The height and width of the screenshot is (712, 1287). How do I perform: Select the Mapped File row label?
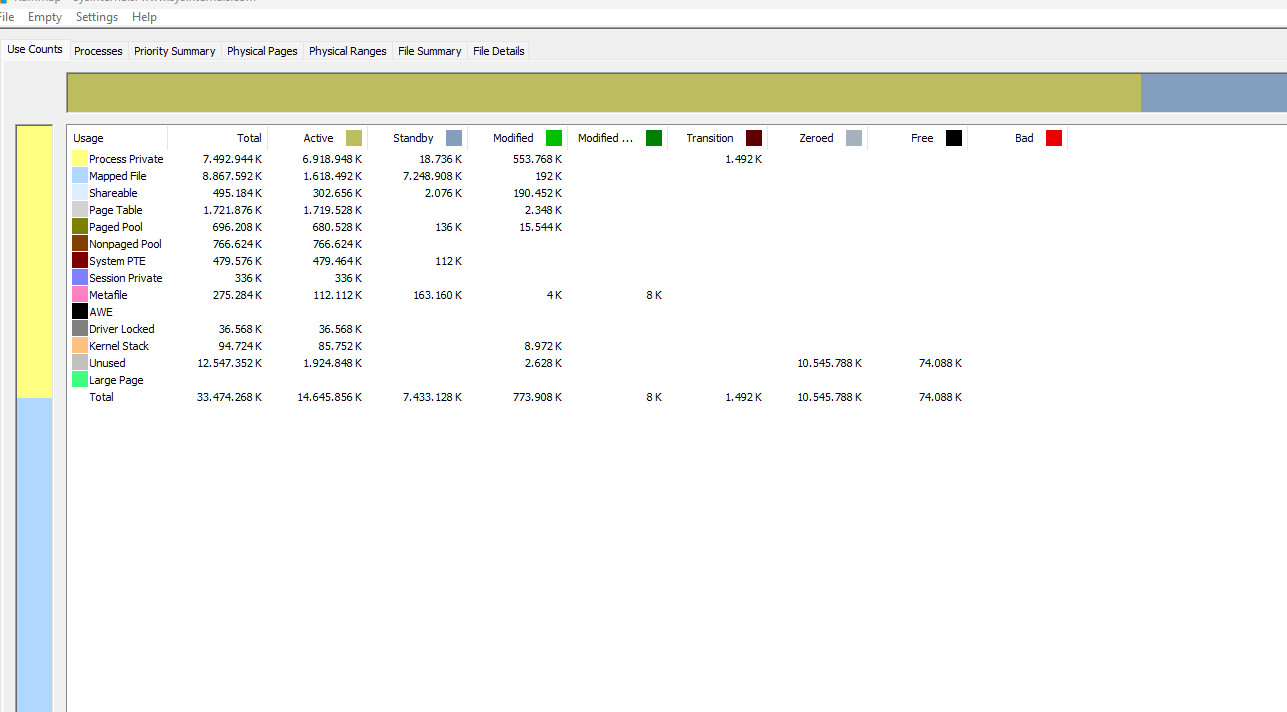pyautogui.click(x=117, y=176)
